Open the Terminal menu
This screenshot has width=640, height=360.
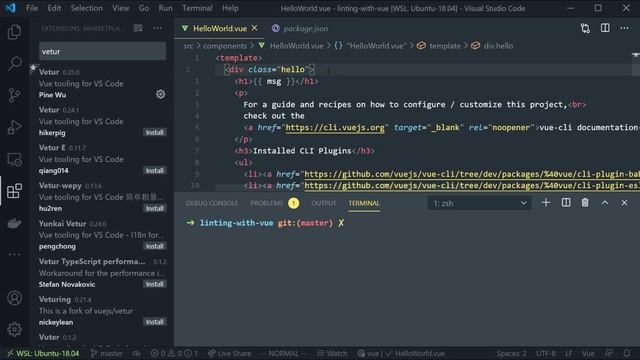point(197,8)
